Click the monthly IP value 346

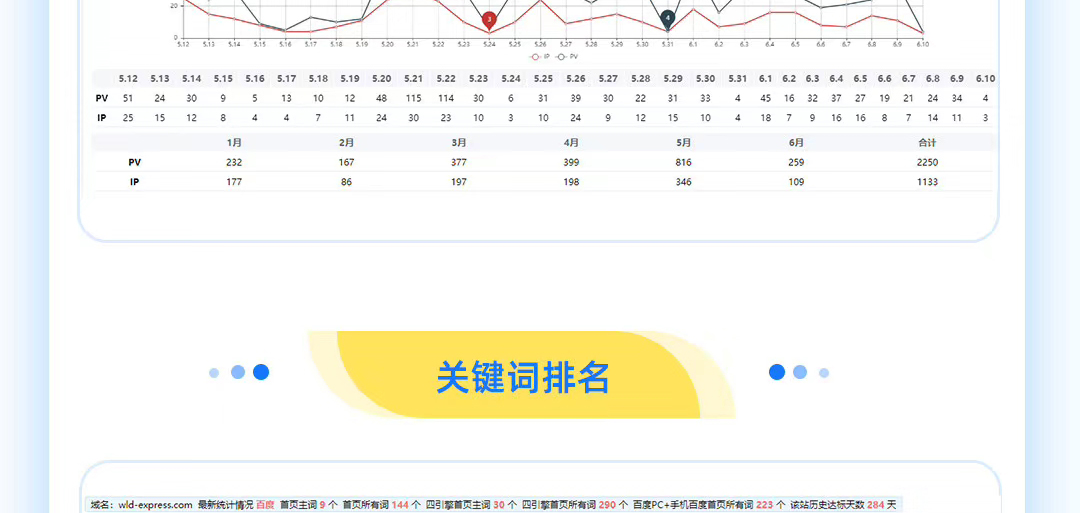(683, 182)
